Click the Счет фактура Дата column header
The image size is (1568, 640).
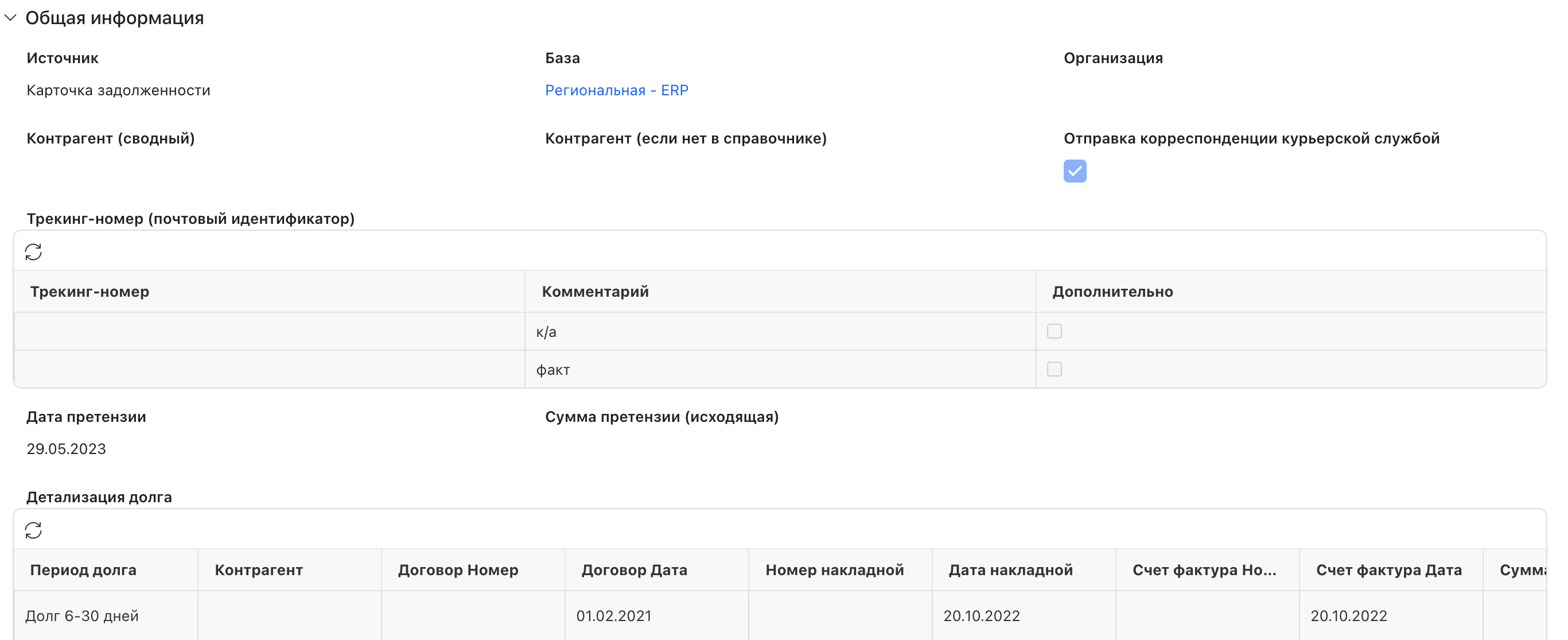click(1391, 569)
